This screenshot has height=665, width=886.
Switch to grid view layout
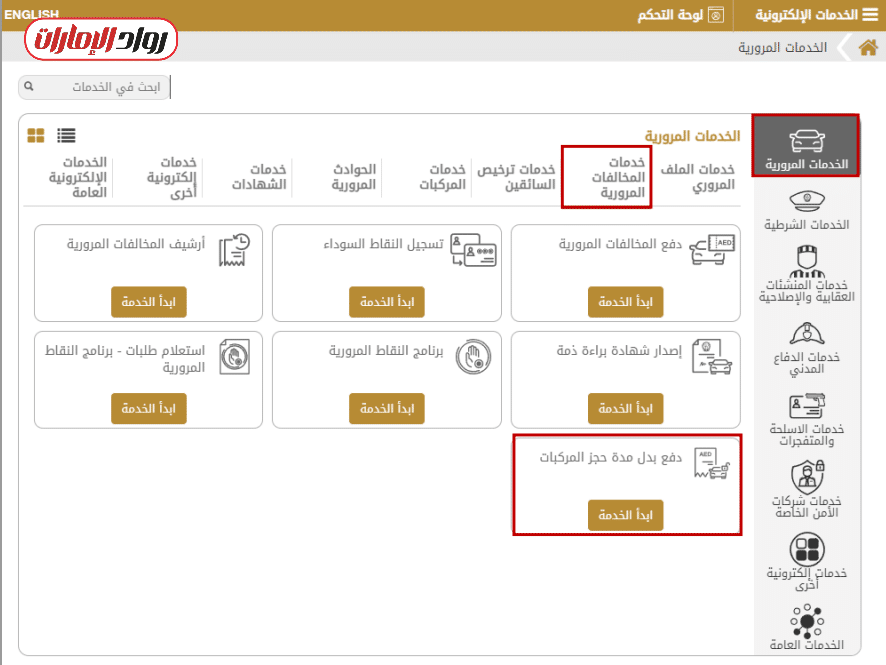tap(34, 133)
